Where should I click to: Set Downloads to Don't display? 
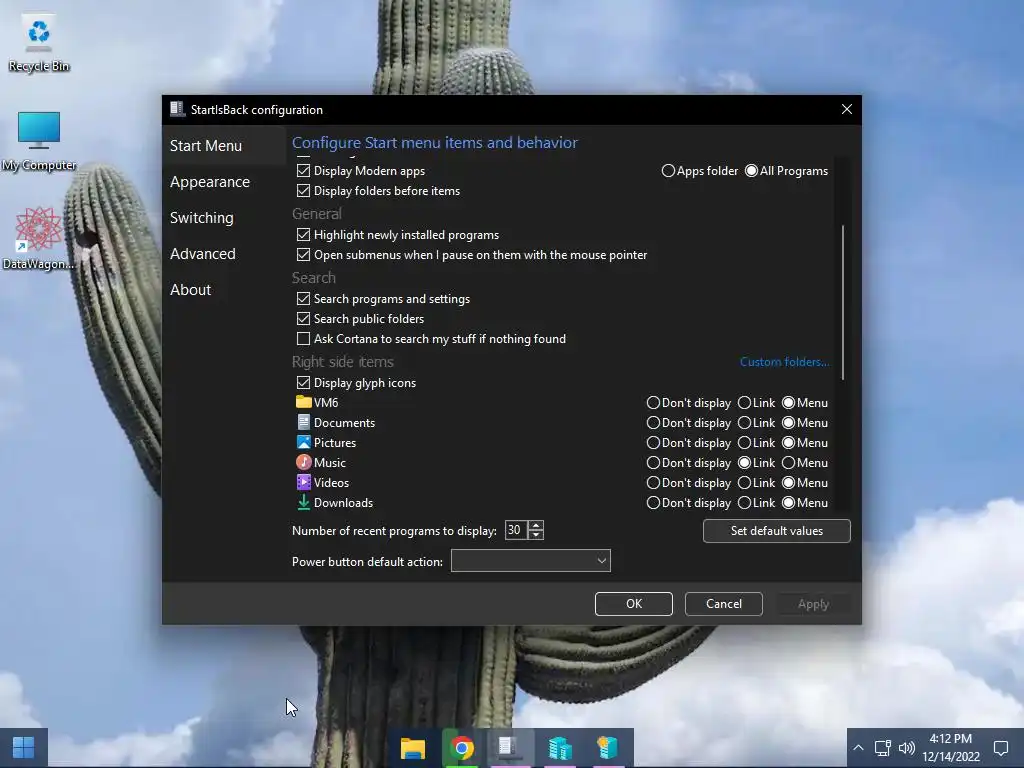click(x=653, y=503)
